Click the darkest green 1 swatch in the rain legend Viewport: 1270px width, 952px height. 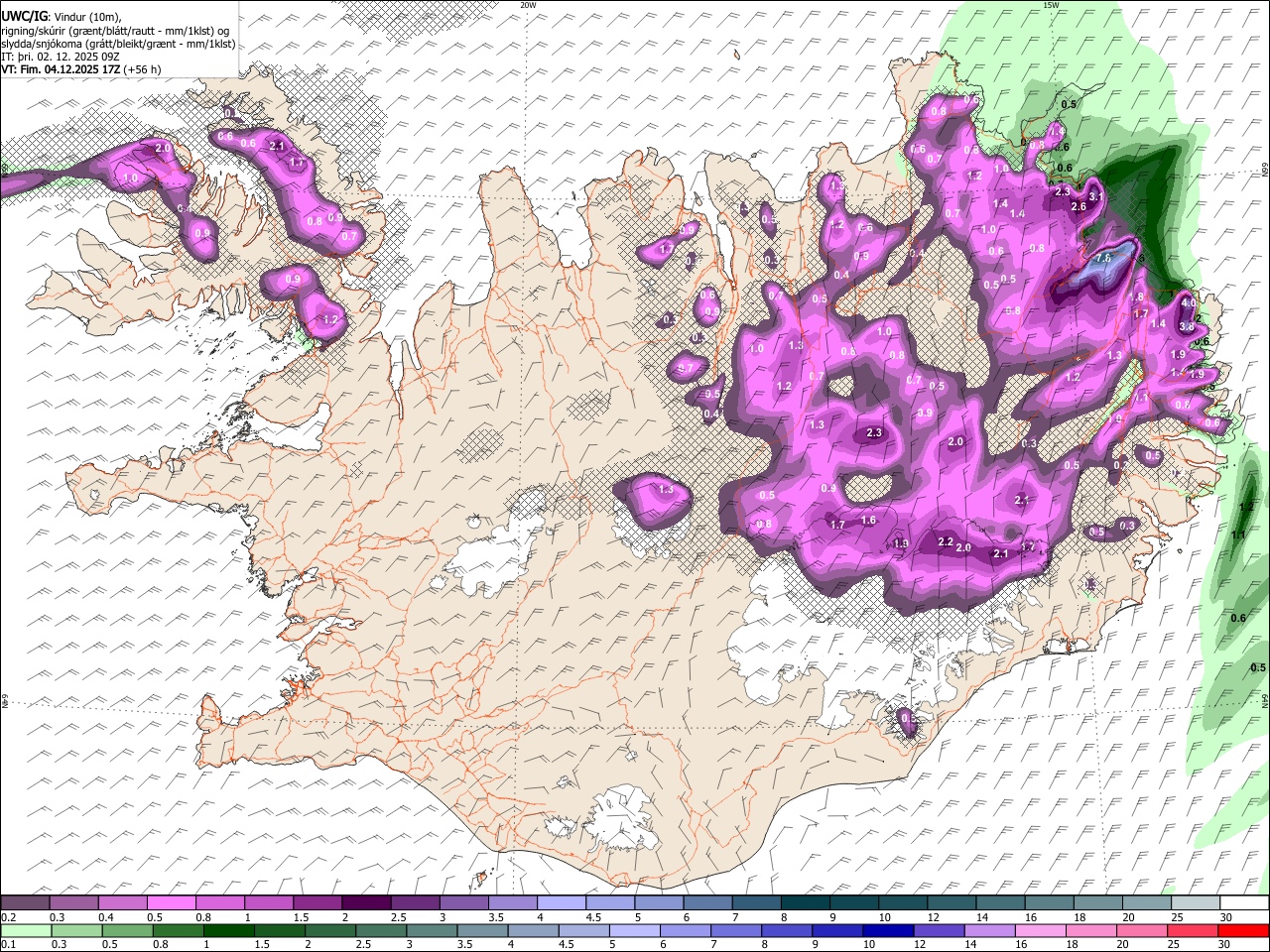[227, 930]
